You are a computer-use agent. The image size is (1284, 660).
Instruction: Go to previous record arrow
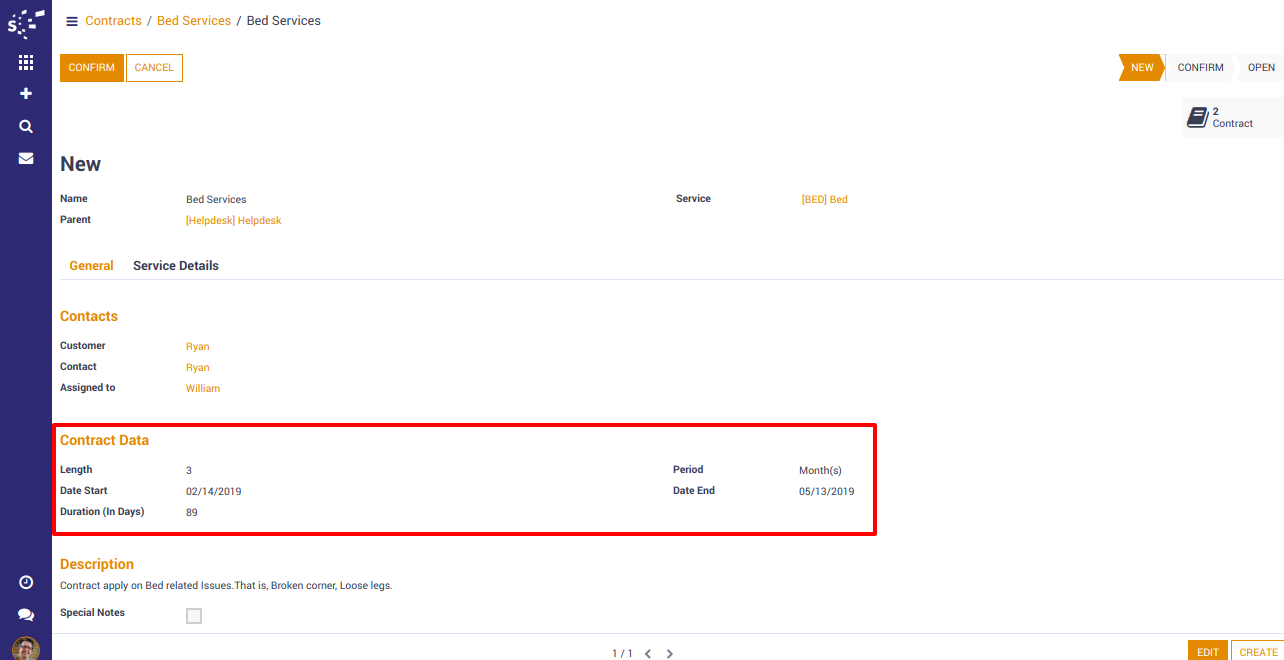(648, 654)
